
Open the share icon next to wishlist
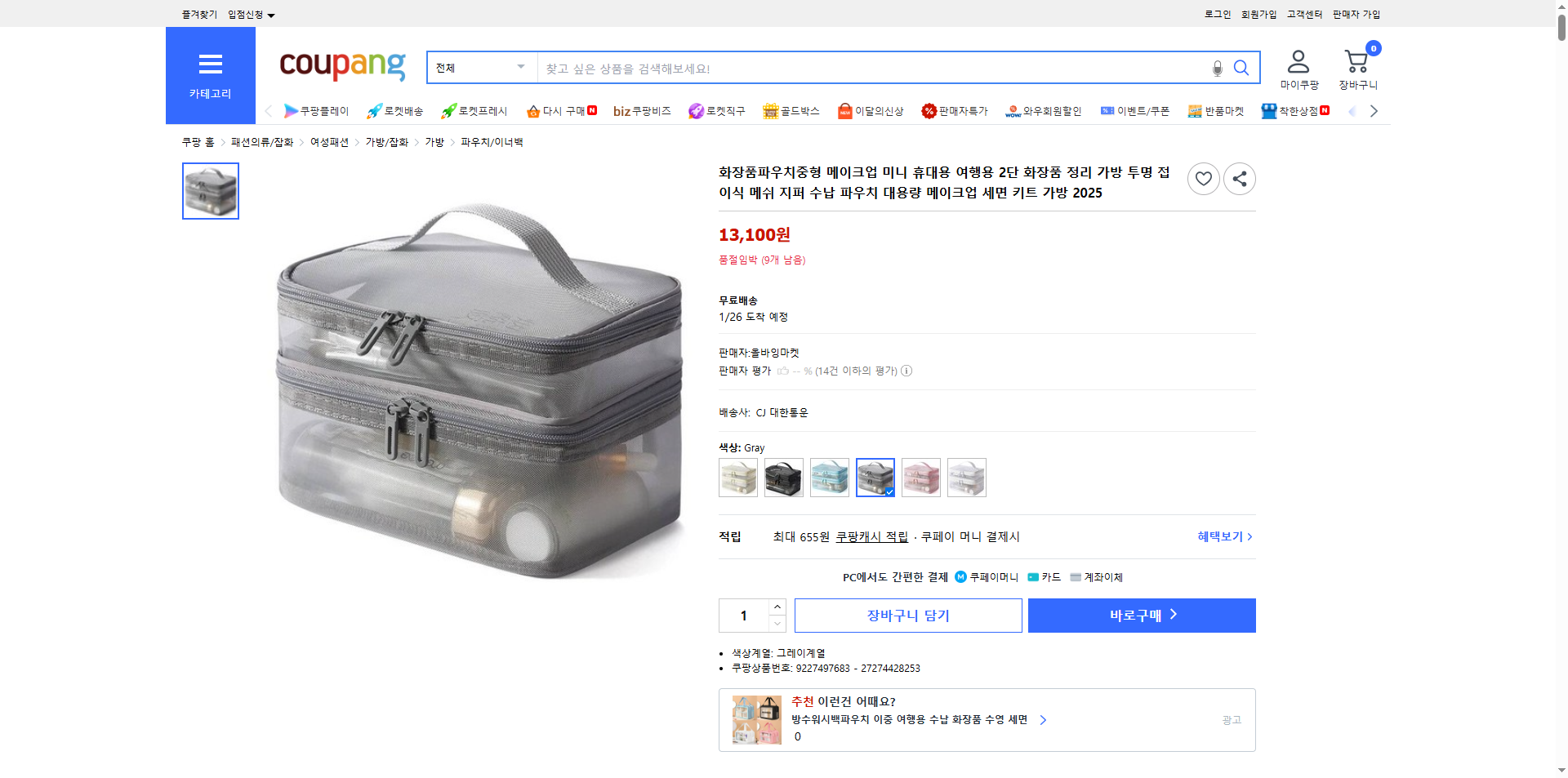(1239, 178)
